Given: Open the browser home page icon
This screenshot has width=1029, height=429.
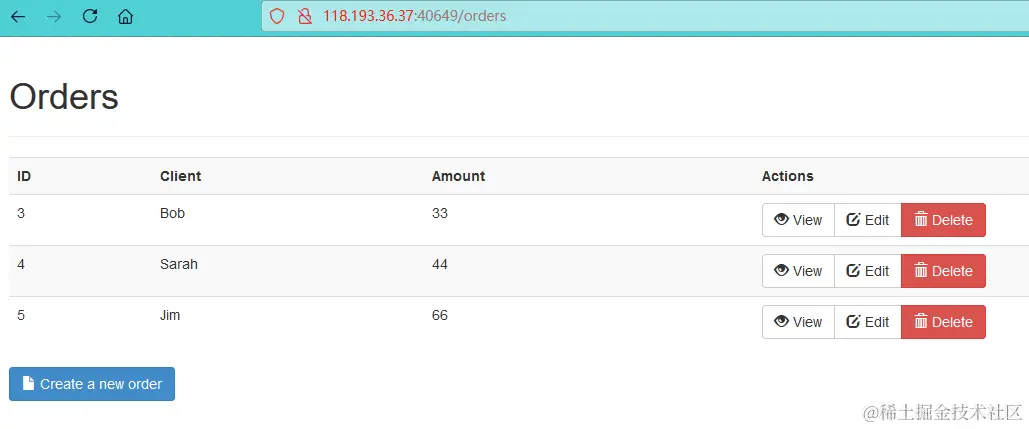Looking at the screenshot, I should (125, 16).
